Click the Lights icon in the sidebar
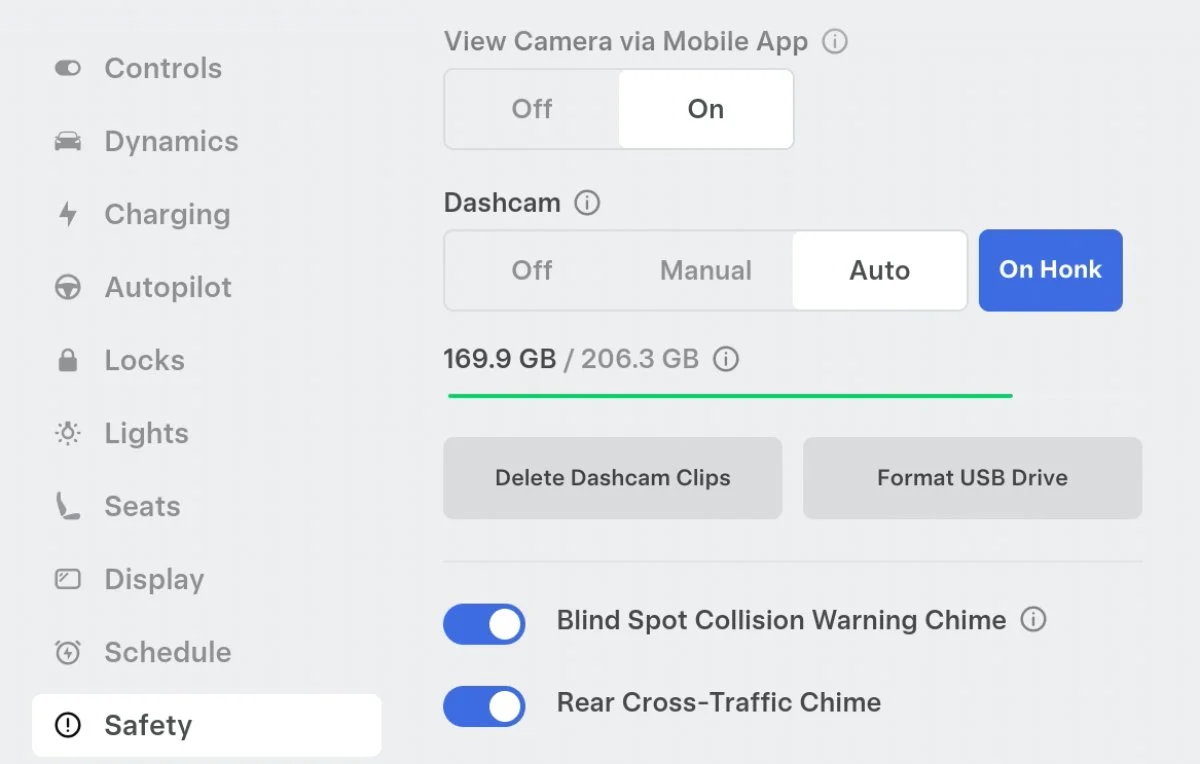This screenshot has width=1200, height=764. coord(66,433)
